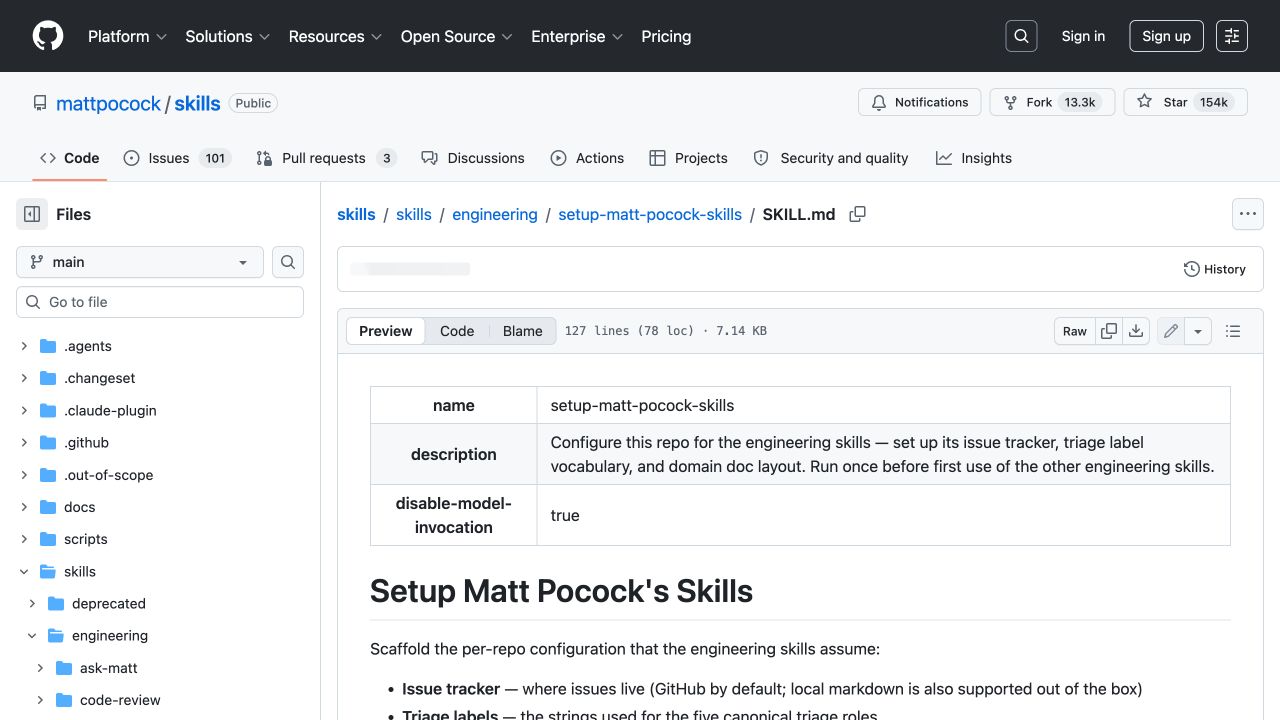Open the Raw file view
This screenshot has width=1280, height=720.
1075,331
